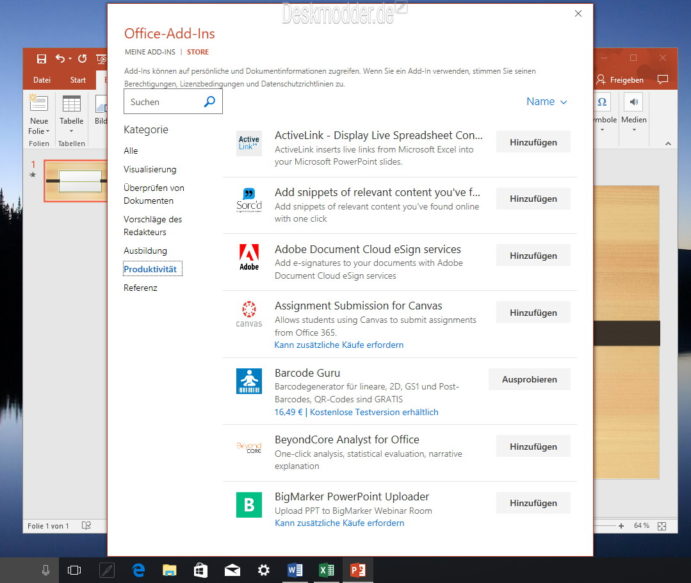
Task: Switch to MEINE ADD-INS tab
Action: pos(150,52)
